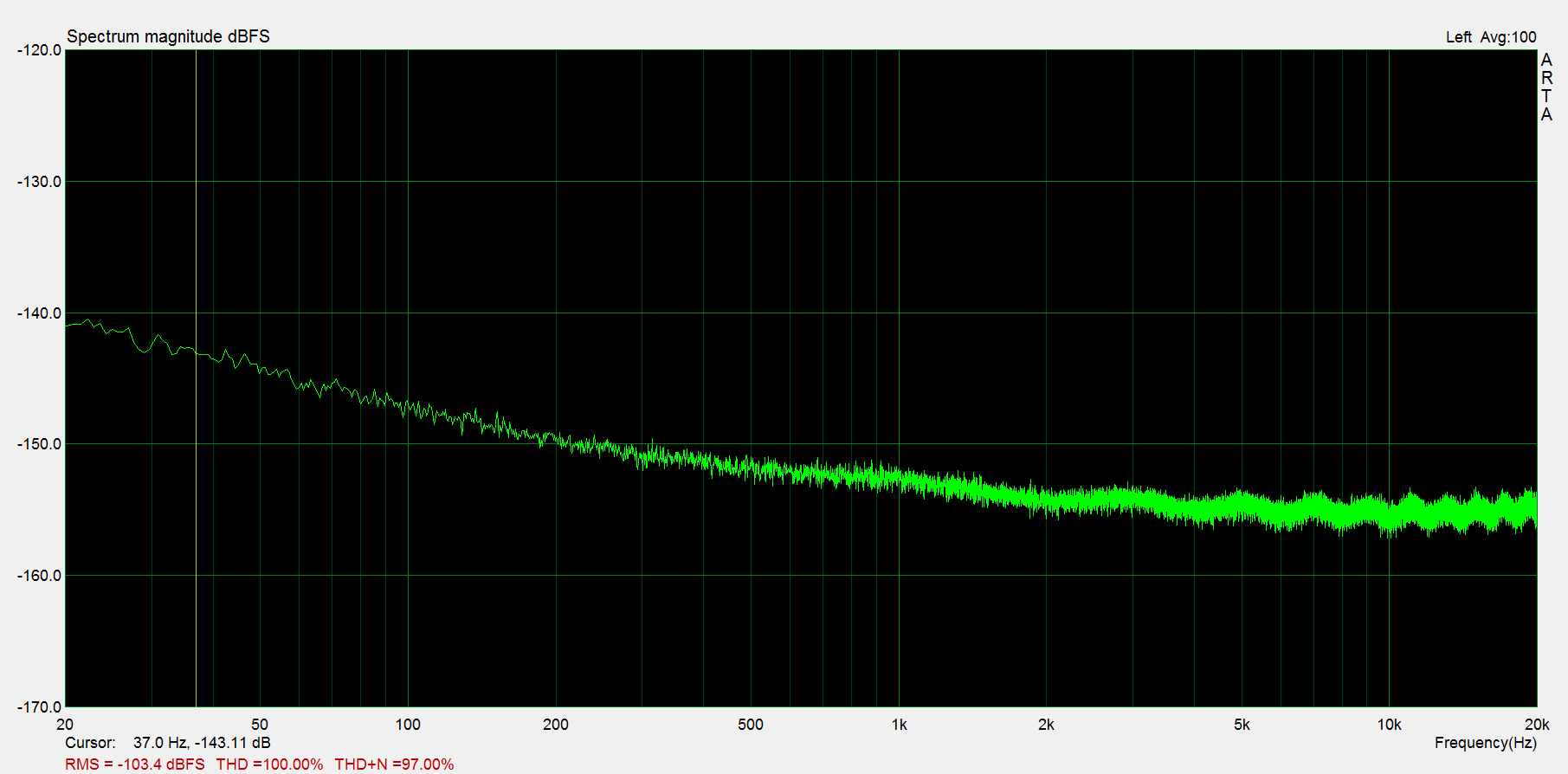Click the '200' frequency axis label

[556, 725]
